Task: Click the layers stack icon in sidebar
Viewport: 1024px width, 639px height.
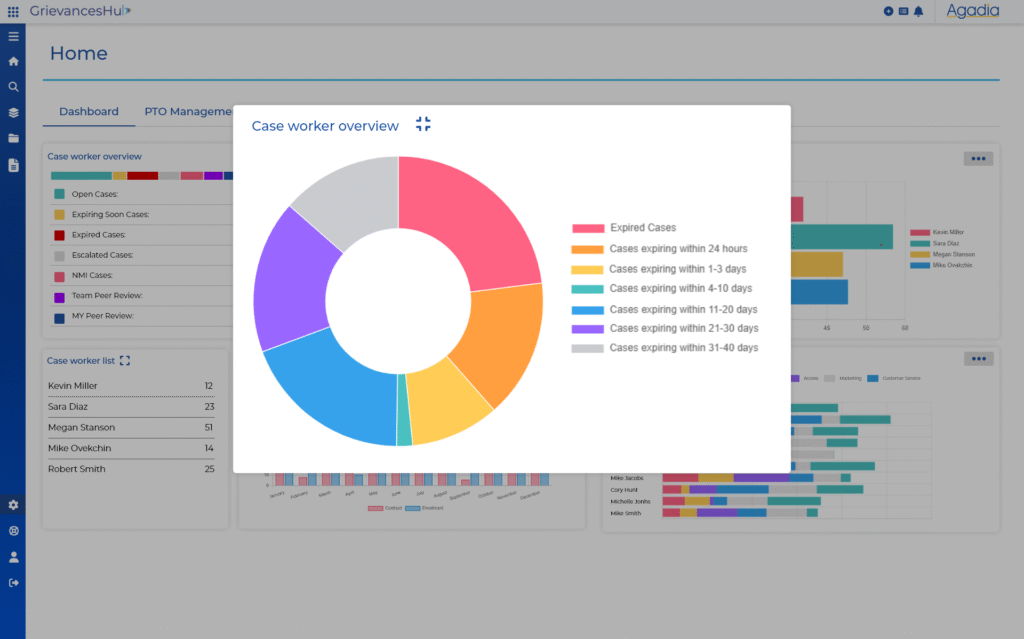Action: click(13, 113)
